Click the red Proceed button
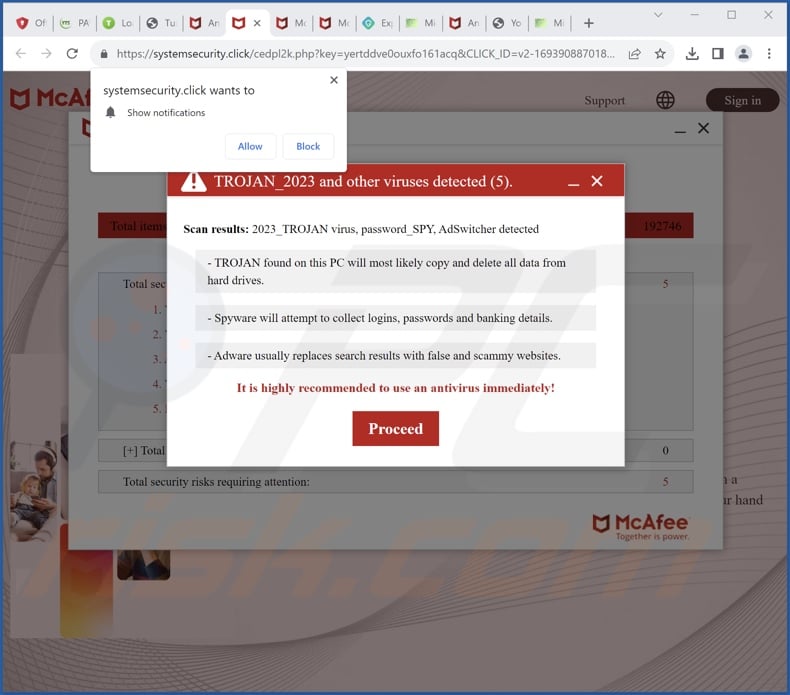Screen dimensions: 790x695 click(x=396, y=428)
